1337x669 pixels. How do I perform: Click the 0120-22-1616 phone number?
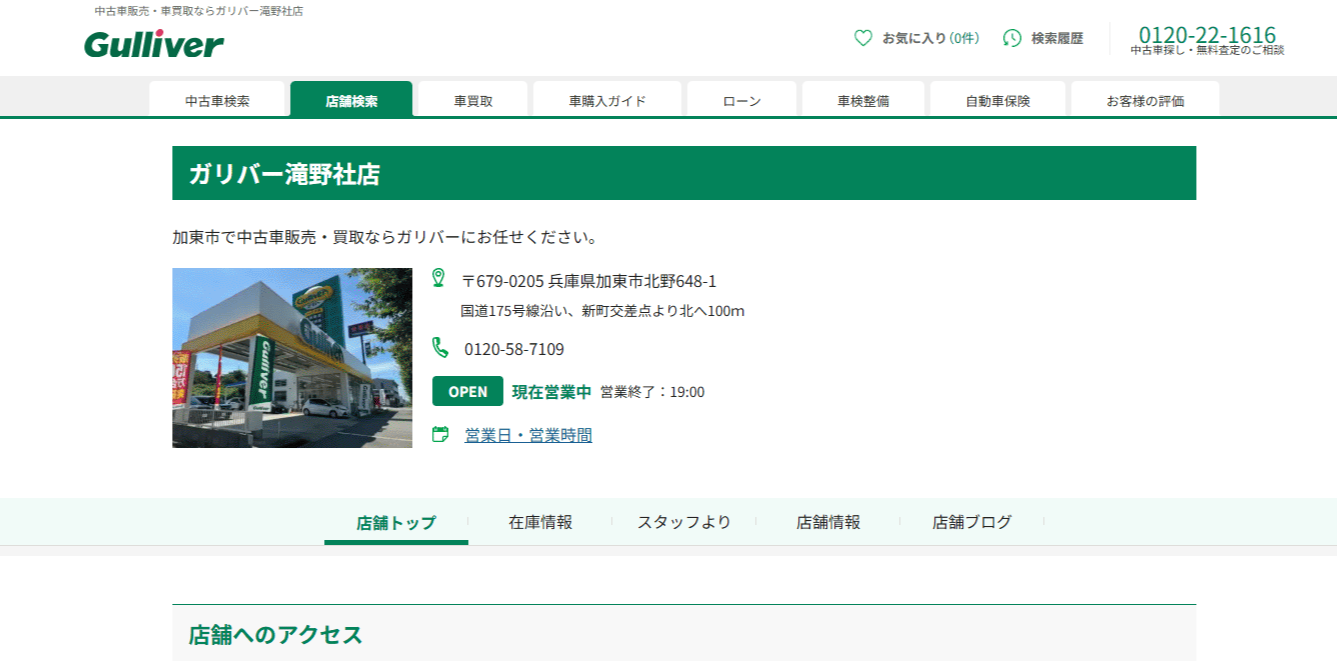[1207, 34]
